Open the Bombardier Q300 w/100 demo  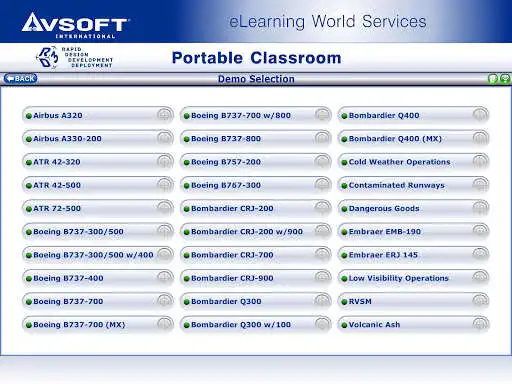tap(256, 324)
